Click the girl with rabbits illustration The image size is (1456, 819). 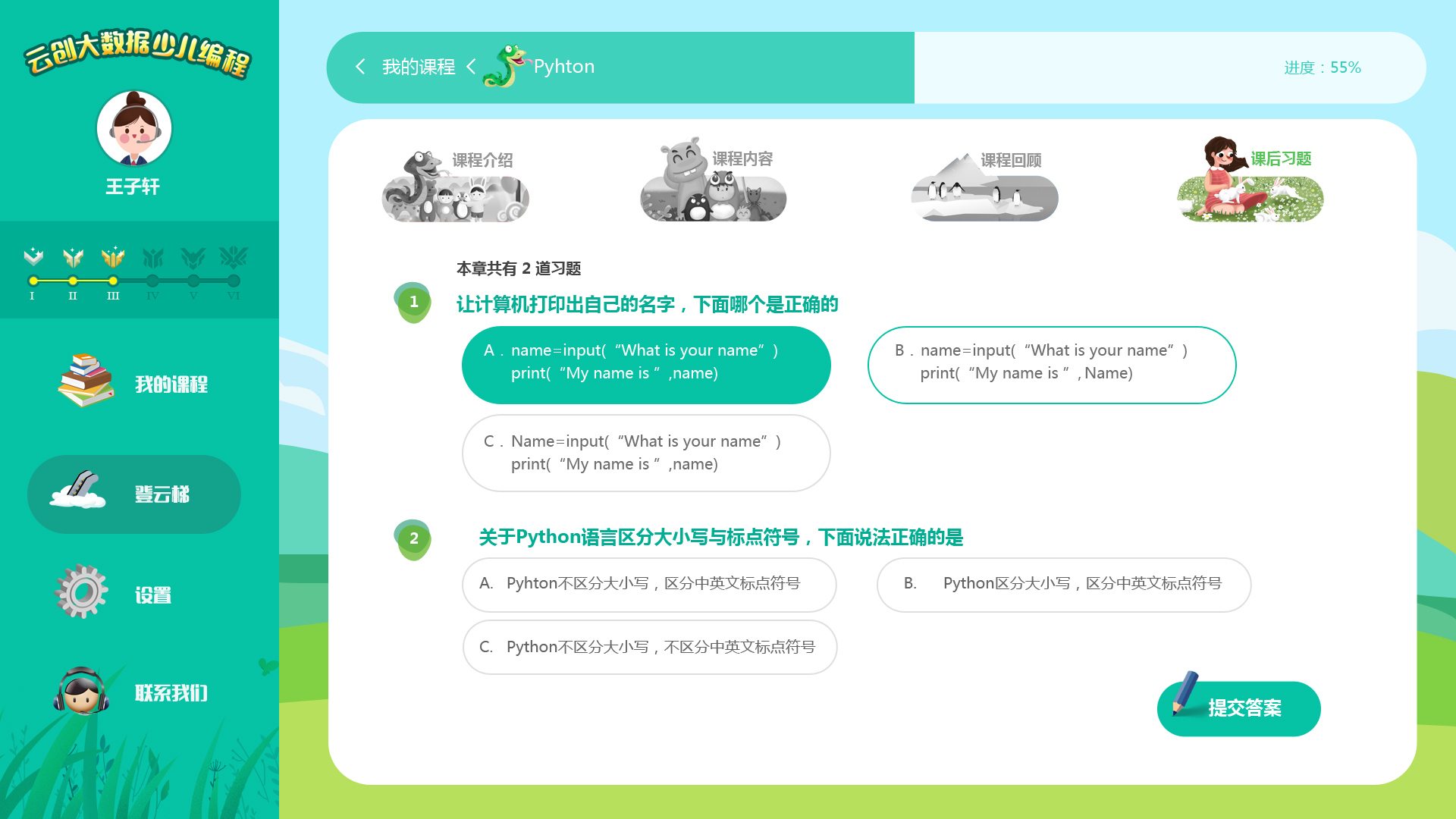[1250, 180]
